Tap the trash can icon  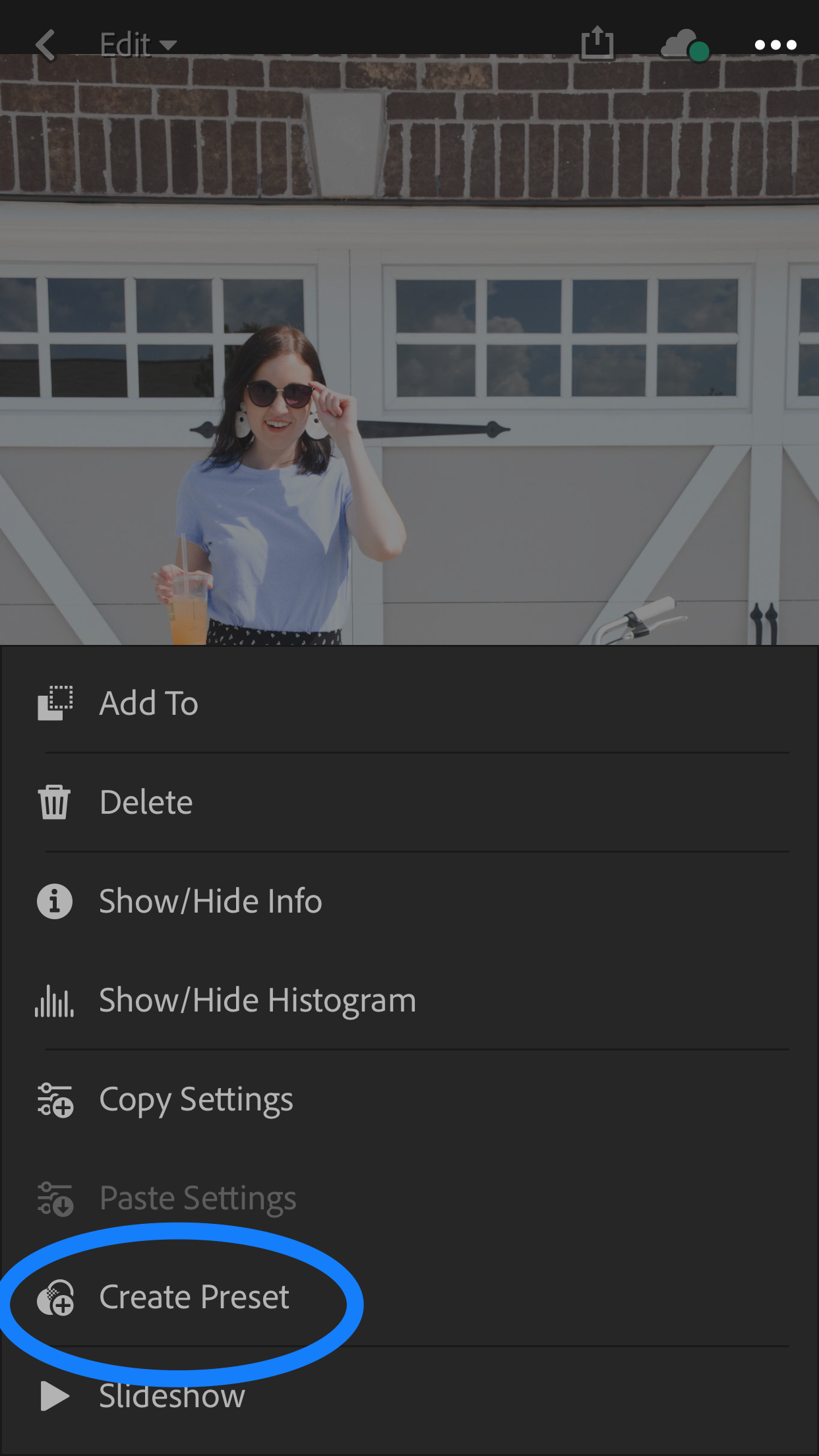coord(54,802)
